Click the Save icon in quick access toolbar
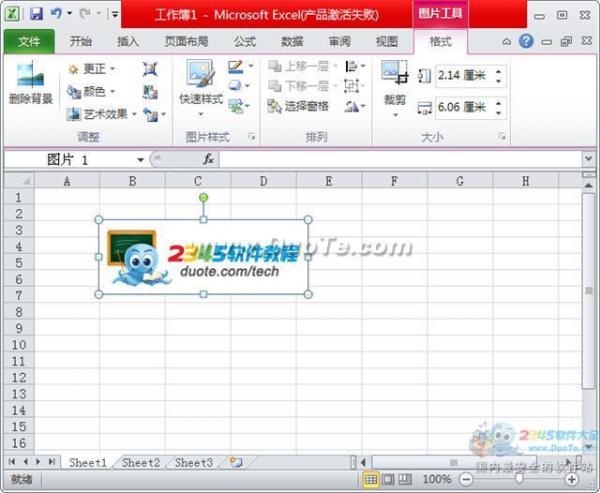This screenshot has height=493, width=600. (x=36, y=14)
